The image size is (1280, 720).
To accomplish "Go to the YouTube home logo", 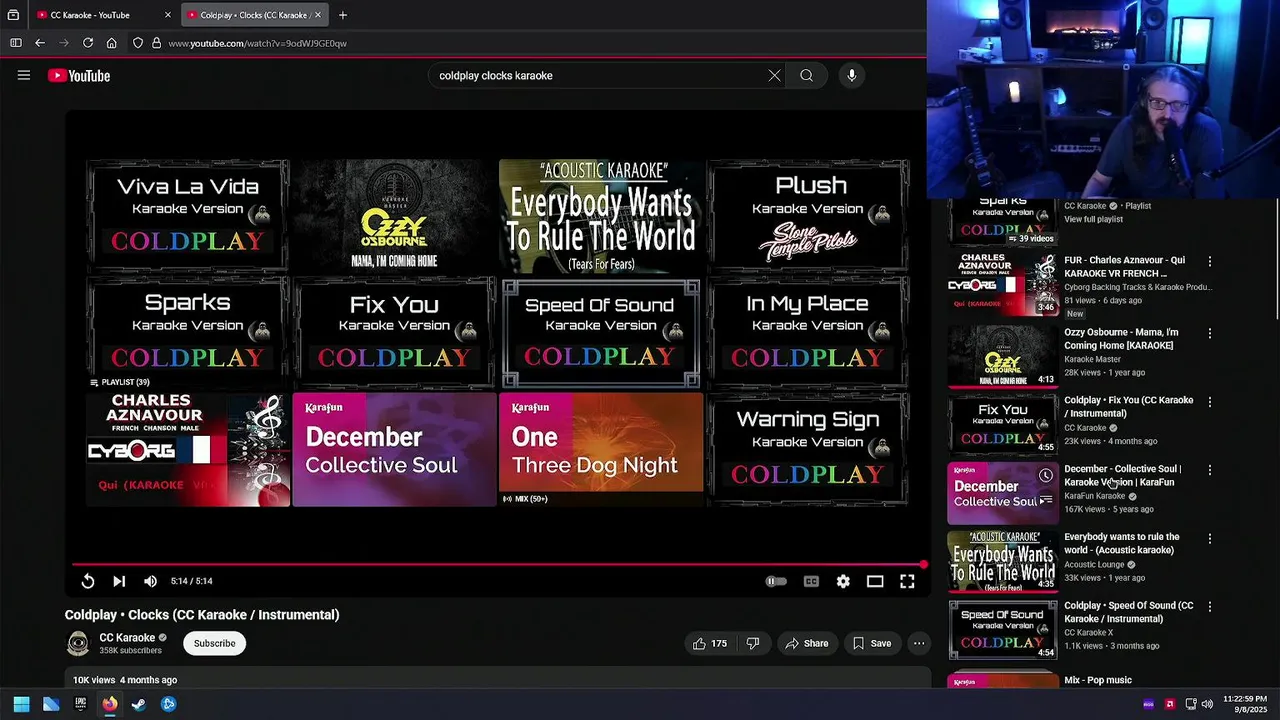I will point(79,76).
